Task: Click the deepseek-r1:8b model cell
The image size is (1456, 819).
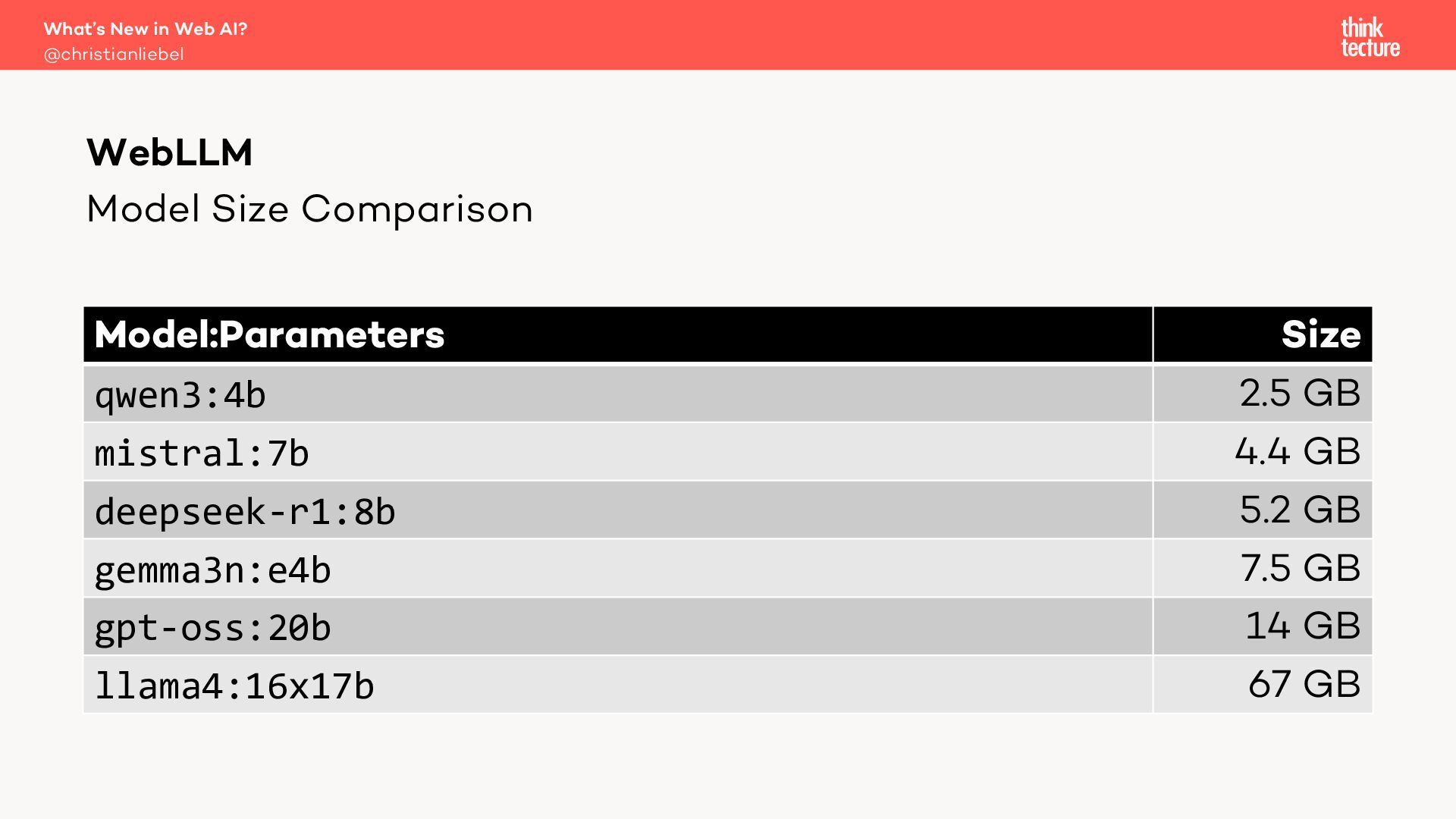Action: click(x=245, y=511)
